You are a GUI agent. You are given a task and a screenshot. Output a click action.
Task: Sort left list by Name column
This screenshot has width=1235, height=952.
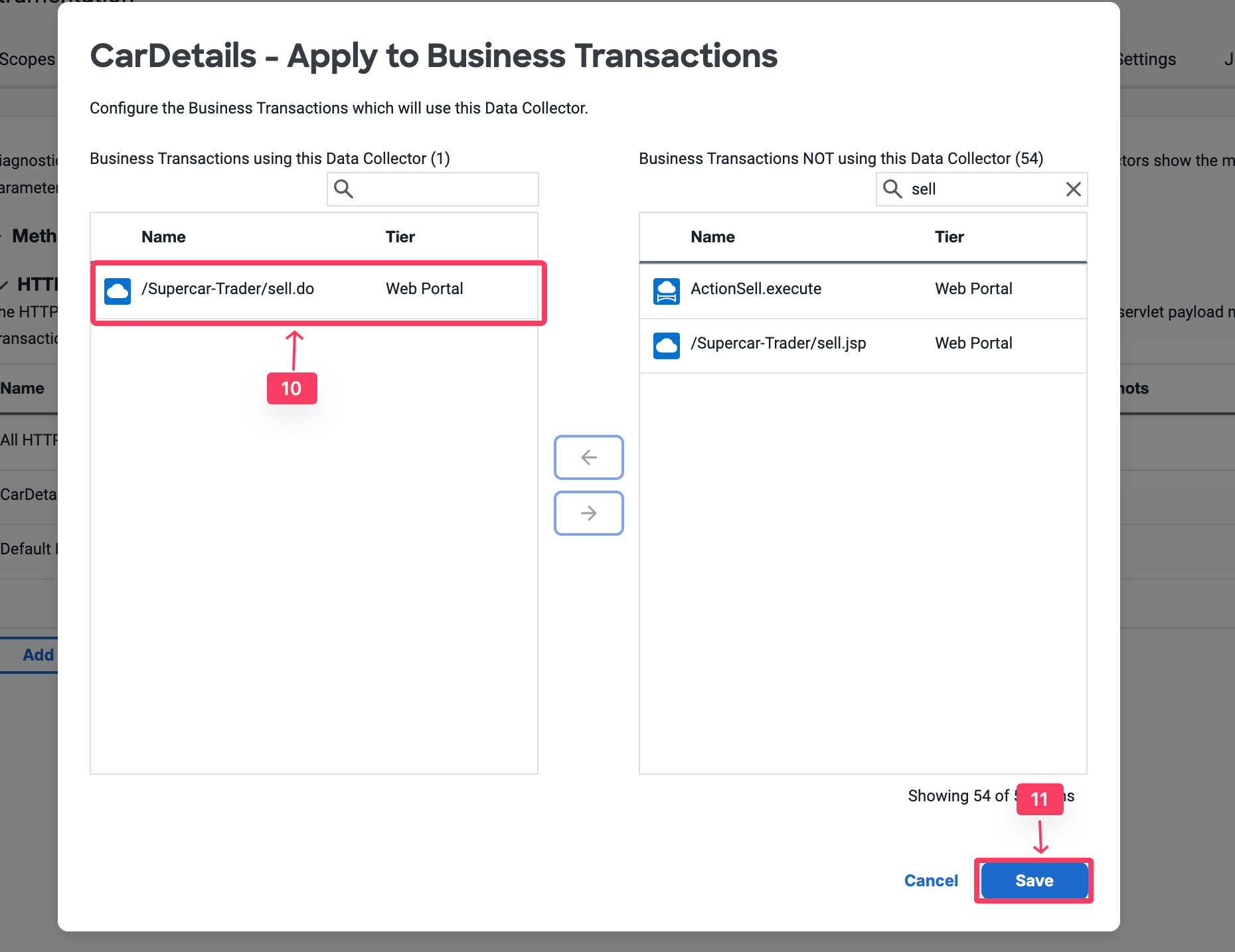click(163, 237)
